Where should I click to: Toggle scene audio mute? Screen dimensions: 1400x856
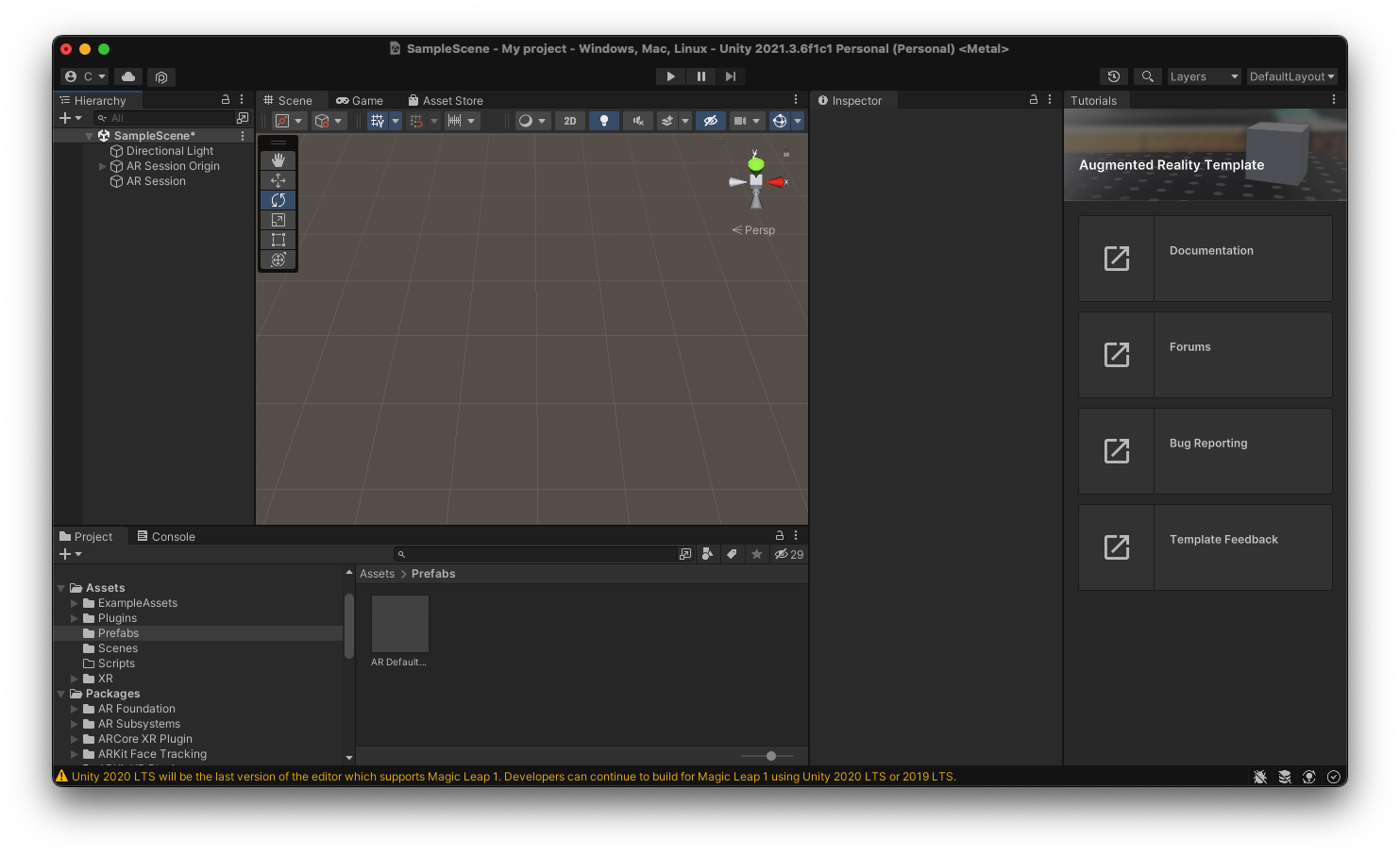pos(638,121)
